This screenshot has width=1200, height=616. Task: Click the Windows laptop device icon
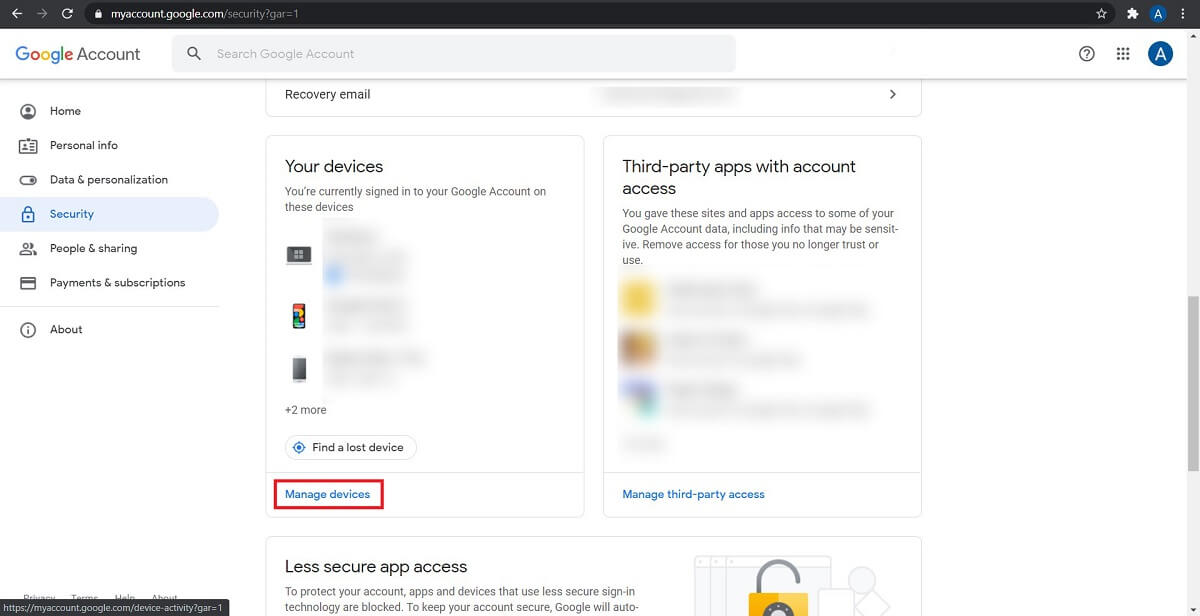coord(299,255)
